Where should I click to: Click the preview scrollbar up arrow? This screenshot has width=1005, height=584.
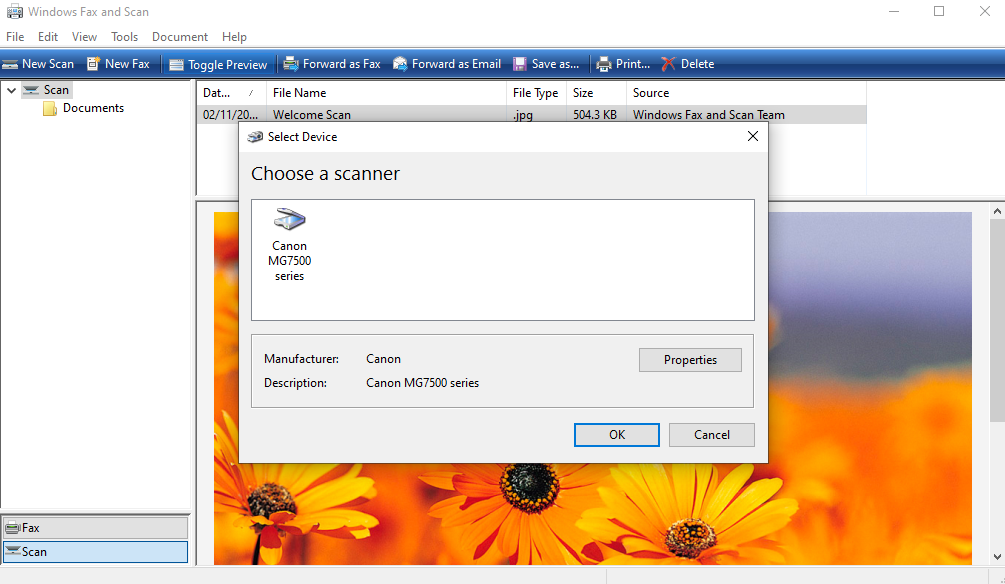click(997, 211)
